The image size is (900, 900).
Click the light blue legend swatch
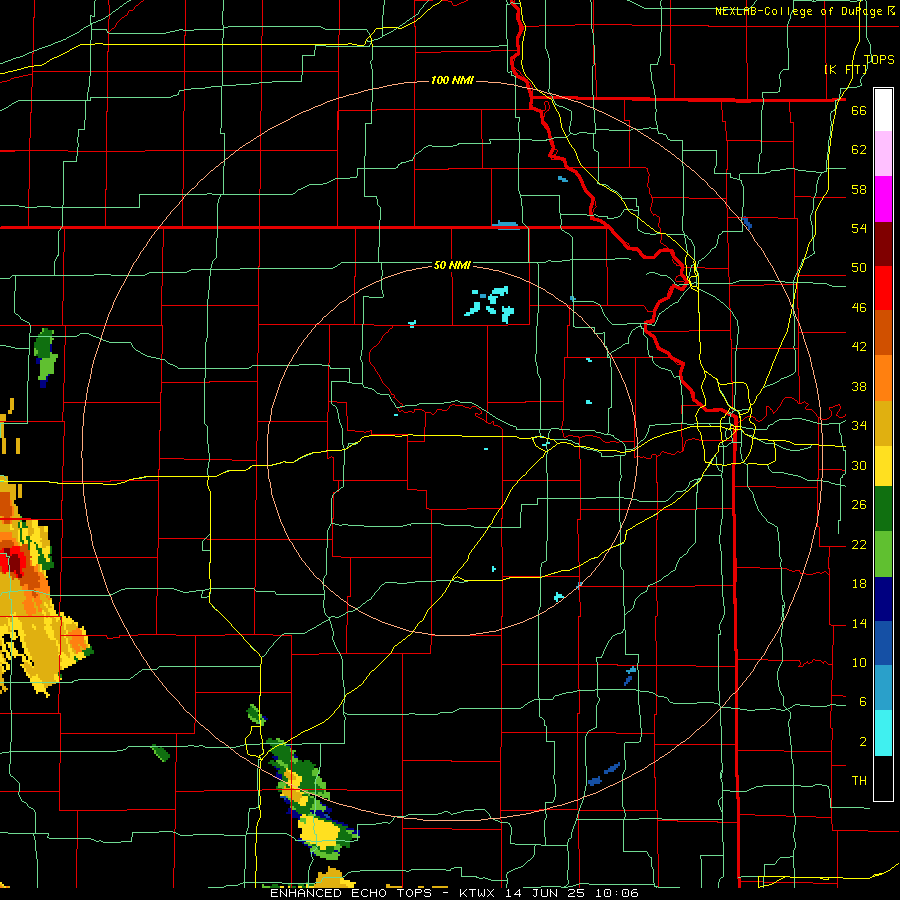[883, 688]
